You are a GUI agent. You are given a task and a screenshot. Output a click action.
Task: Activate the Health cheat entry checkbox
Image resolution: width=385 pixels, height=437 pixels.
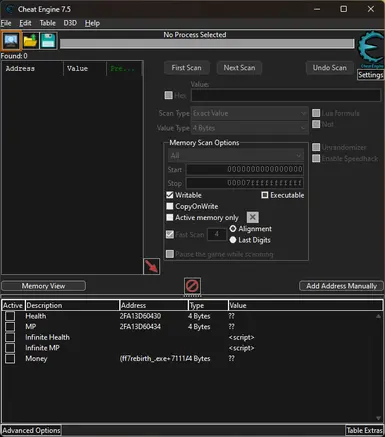point(10,316)
